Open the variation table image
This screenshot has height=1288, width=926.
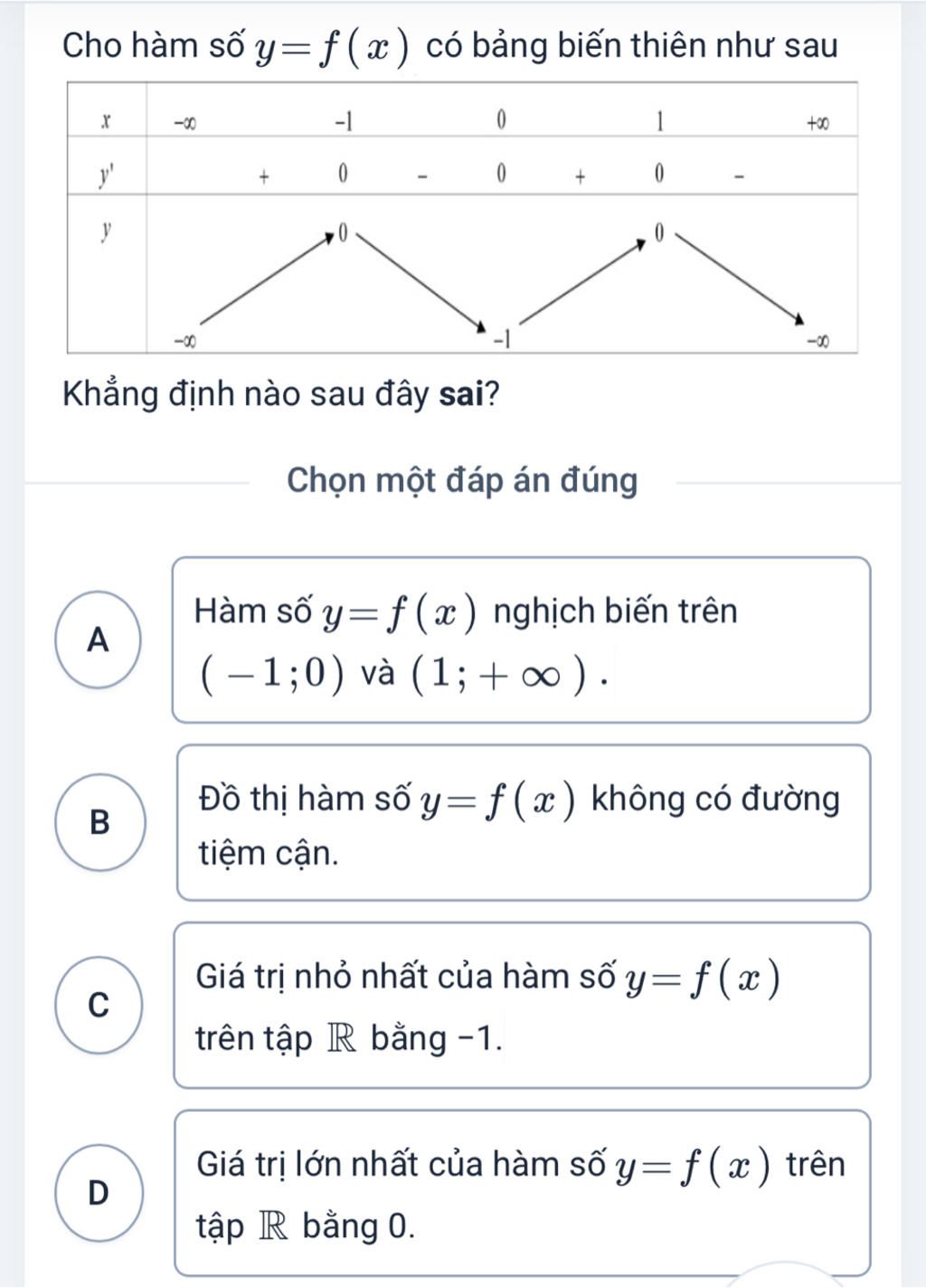(x=461, y=218)
